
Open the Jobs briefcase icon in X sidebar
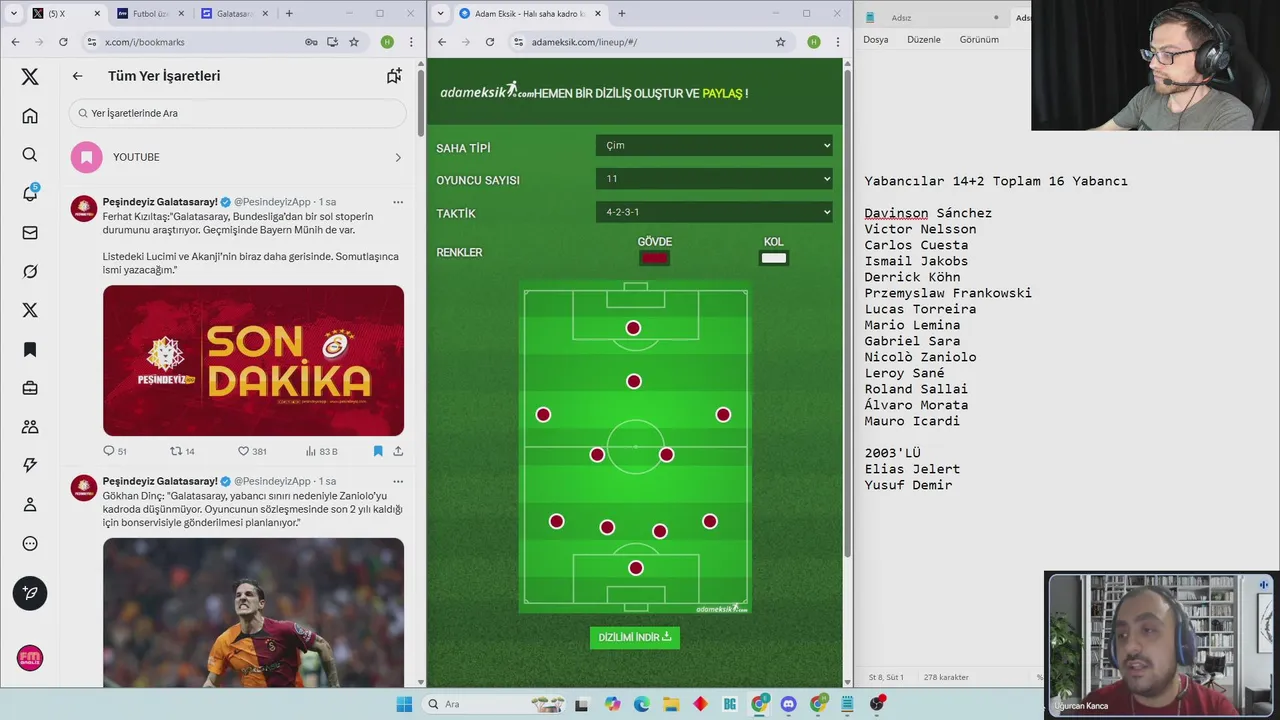coord(30,388)
